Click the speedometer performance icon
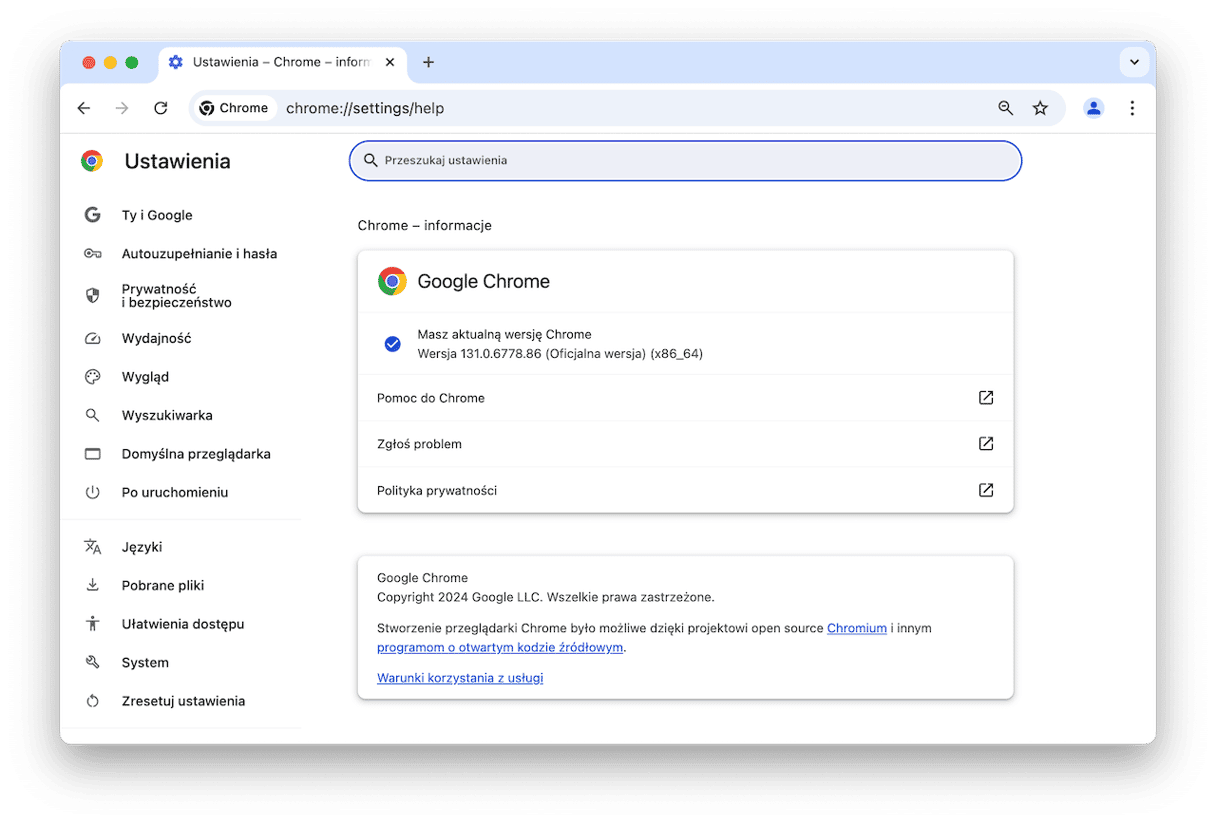The image size is (1216, 823). click(93, 338)
